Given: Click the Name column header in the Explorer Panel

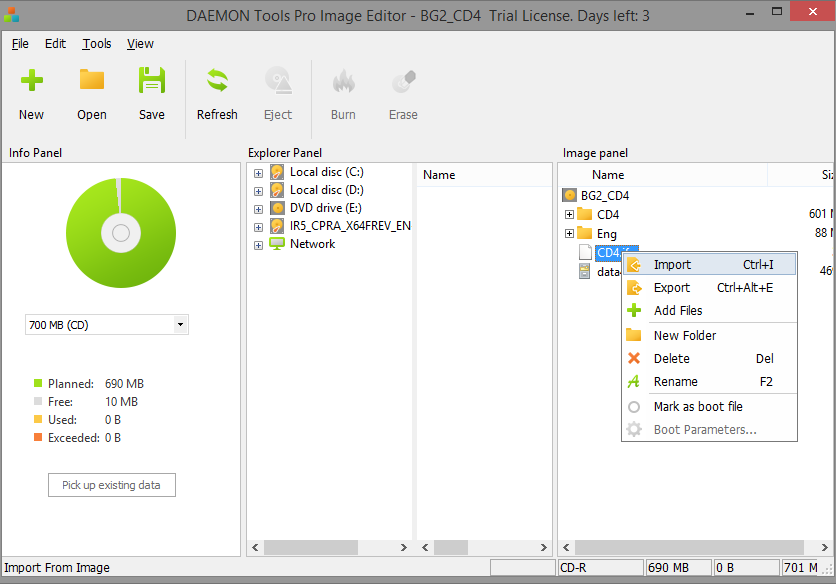Looking at the screenshot, I should pyautogui.click(x=484, y=175).
